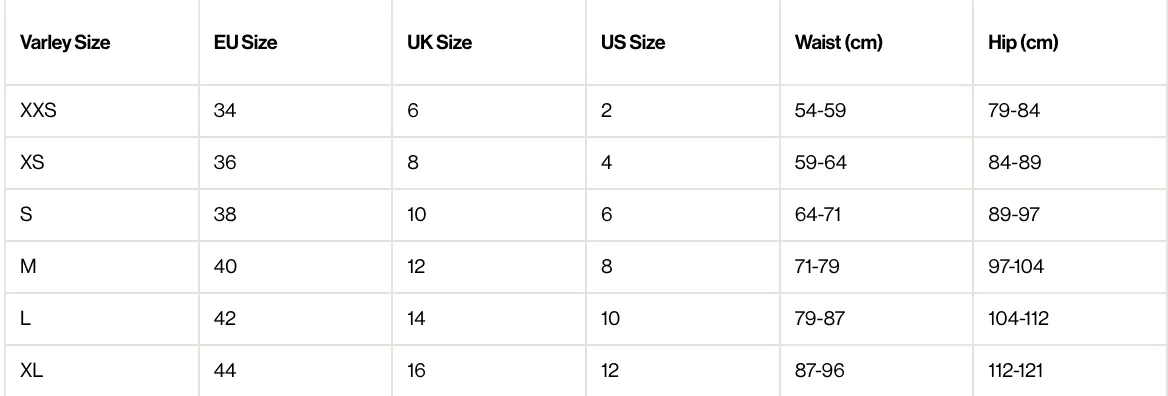
Task: Click the Varley Size column header
Action: [x=65, y=42]
